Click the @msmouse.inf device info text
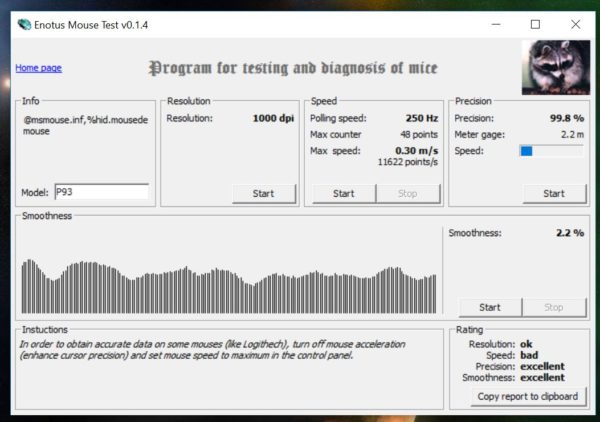This screenshot has width=600, height=422. point(85,125)
